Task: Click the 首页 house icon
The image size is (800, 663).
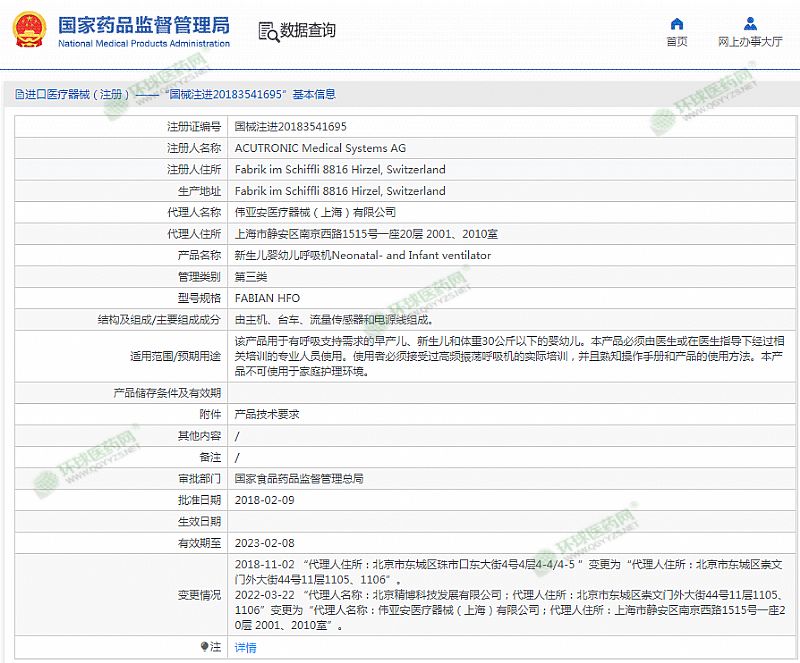Action: click(x=677, y=23)
